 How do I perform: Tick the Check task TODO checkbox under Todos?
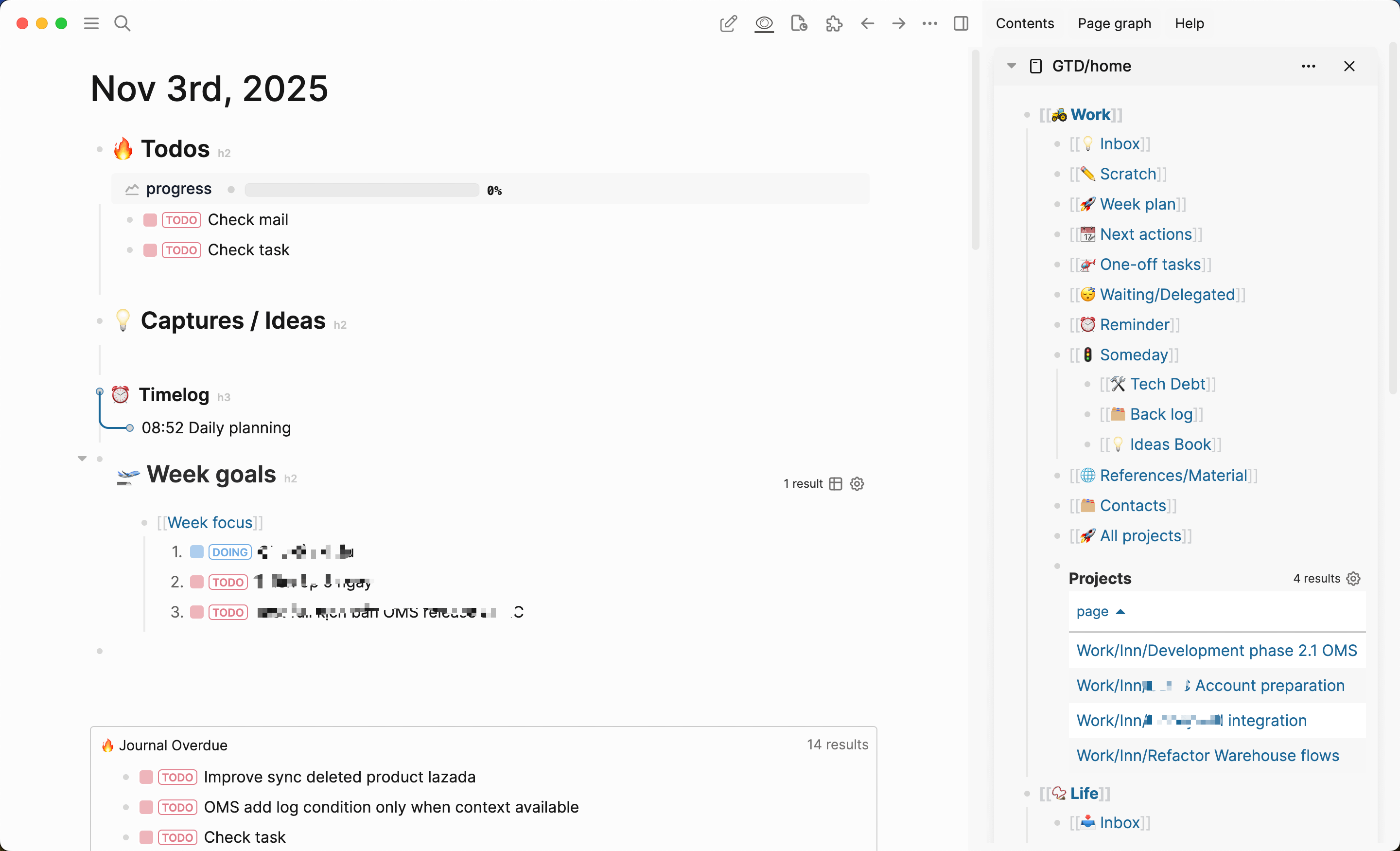point(150,250)
